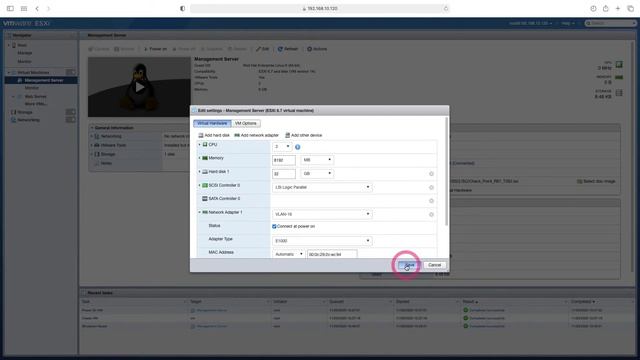
Task: Open Networking in the Navigator
Action: coord(28,120)
